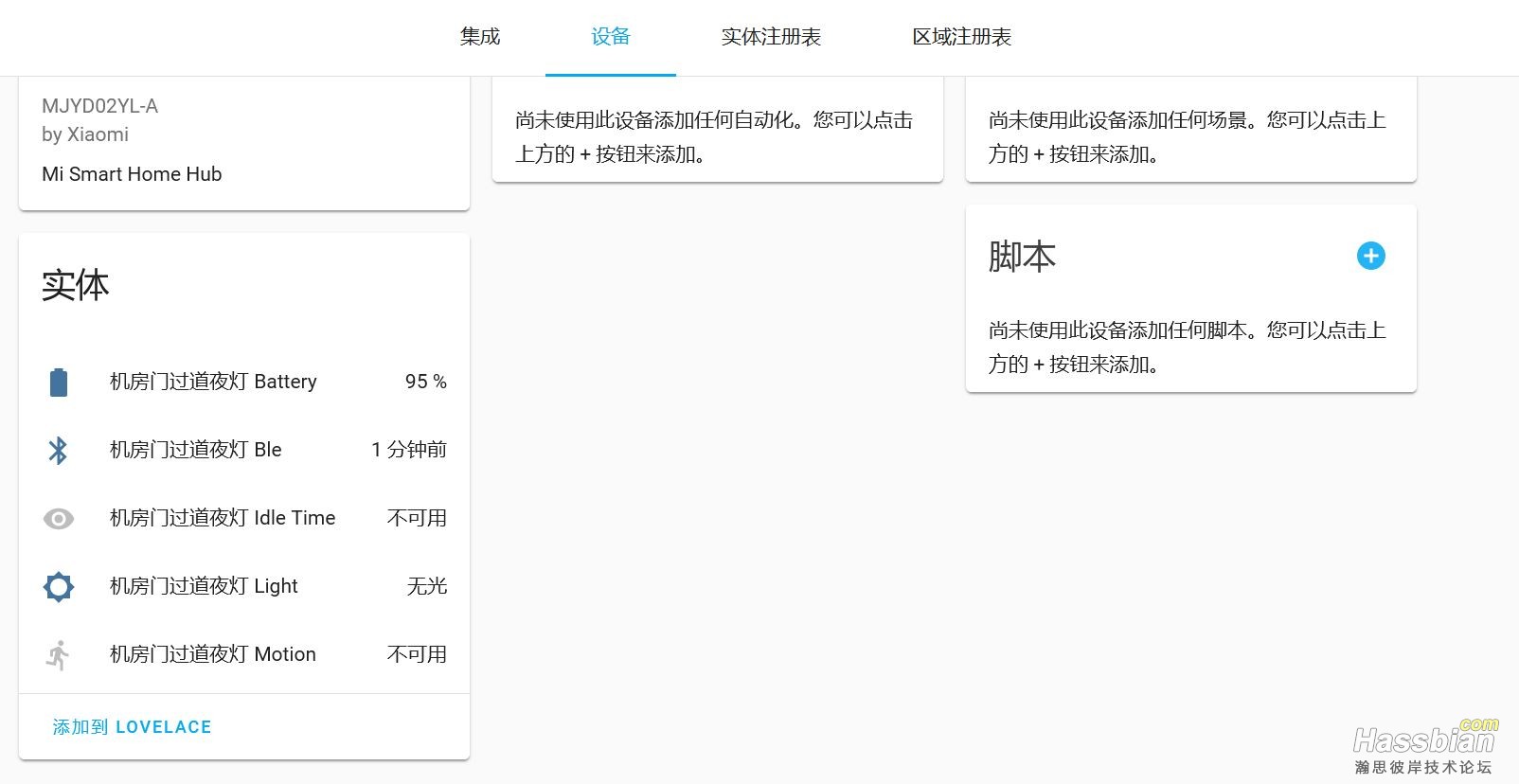Open 机房门过道夜灯 Ble entity row
Viewport: 1519px width, 784px height.
coord(244,450)
